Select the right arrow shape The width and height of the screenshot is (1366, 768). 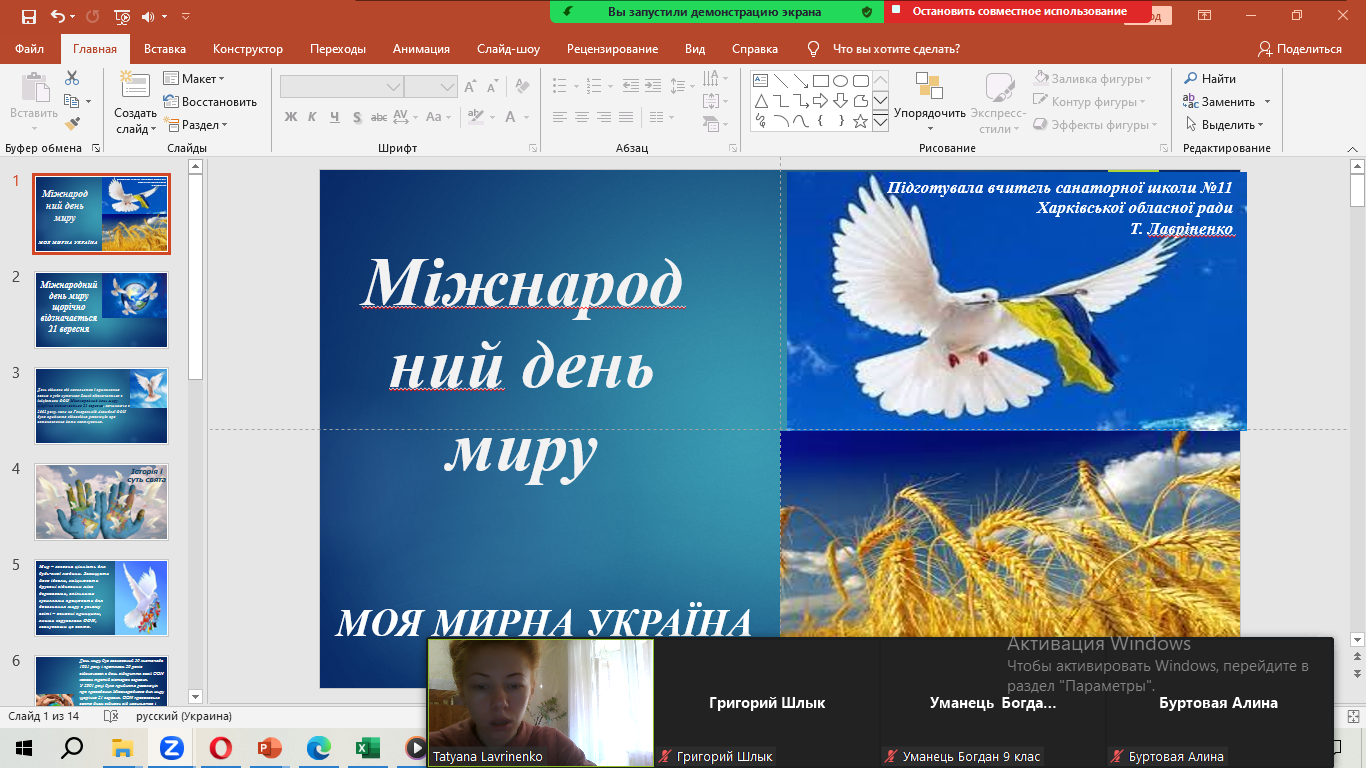pos(820,101)
